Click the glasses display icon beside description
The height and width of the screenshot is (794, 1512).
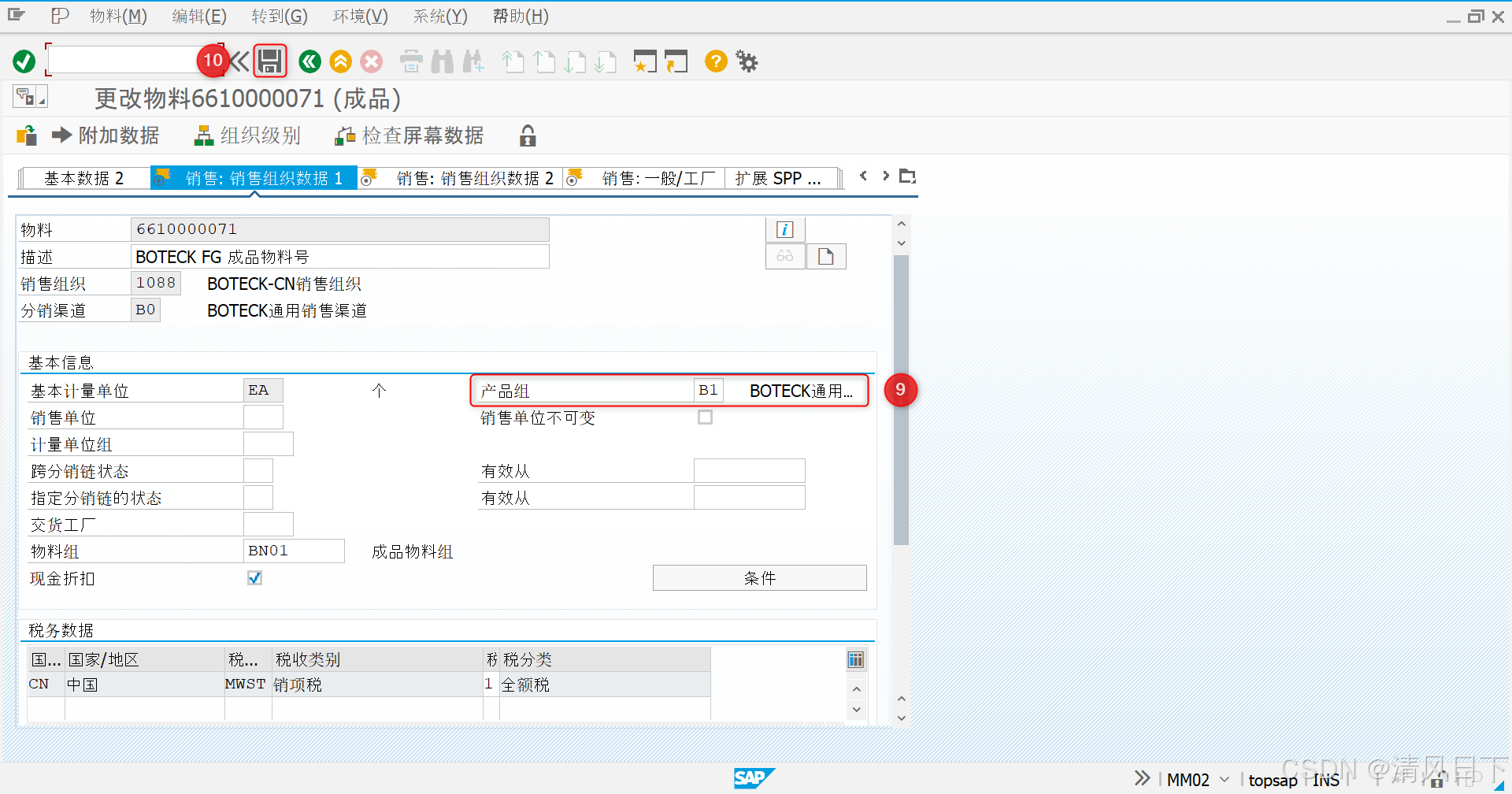(785, 256)
